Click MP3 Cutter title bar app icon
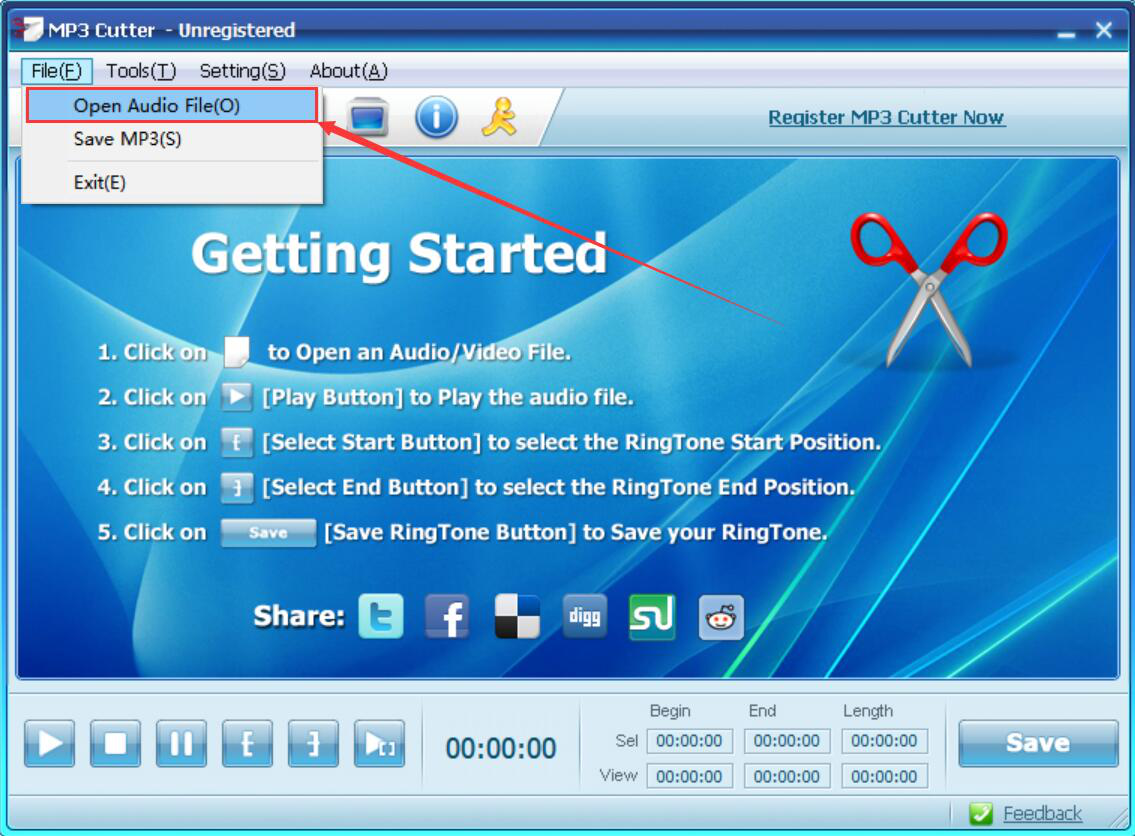 coord(29,29)
